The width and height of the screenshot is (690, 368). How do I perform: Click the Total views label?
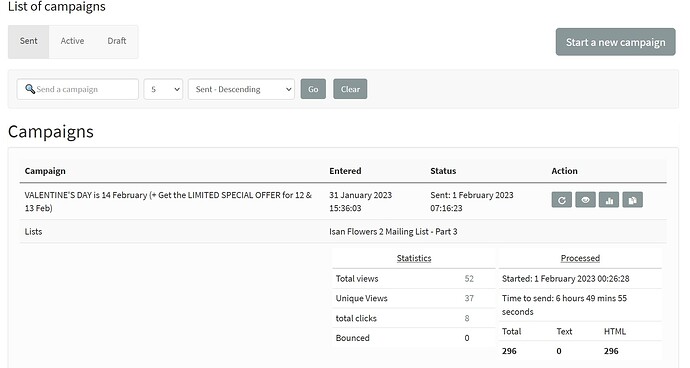pyautogui.click(x=357, y=279)
